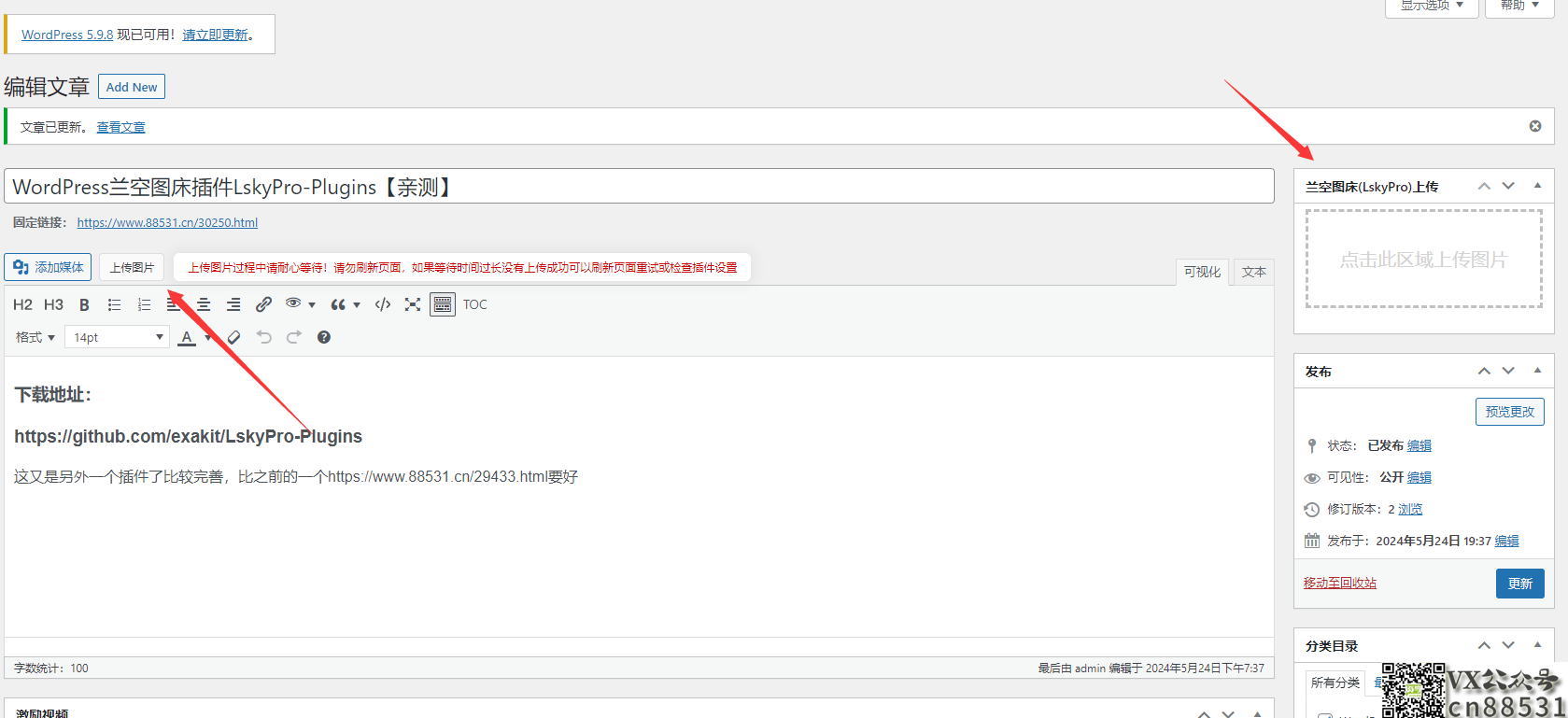Click the blockquote icon
1568x718 pixels.
coord(338,304)
